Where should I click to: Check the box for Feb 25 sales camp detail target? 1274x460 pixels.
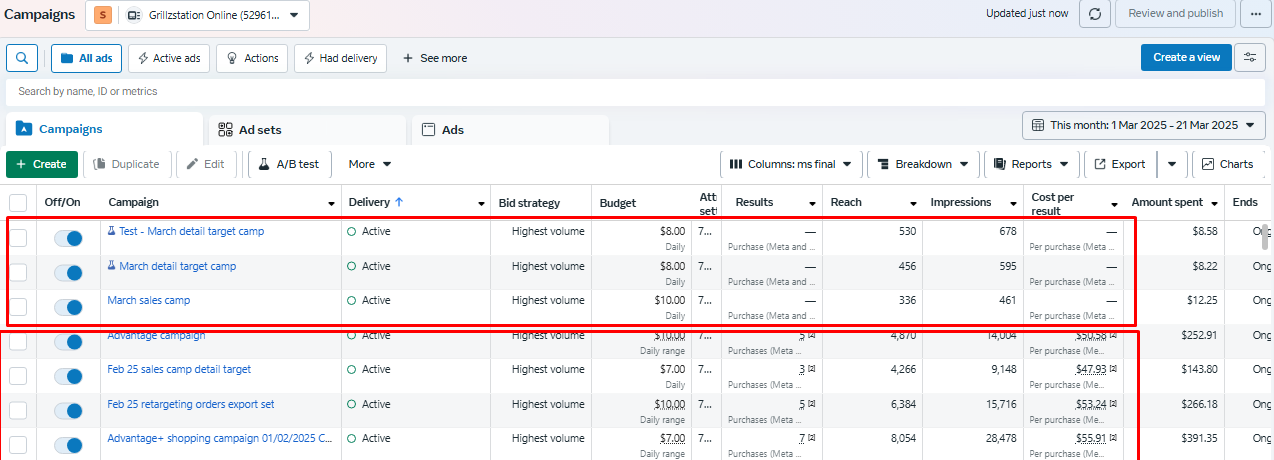tap(19, 375)
